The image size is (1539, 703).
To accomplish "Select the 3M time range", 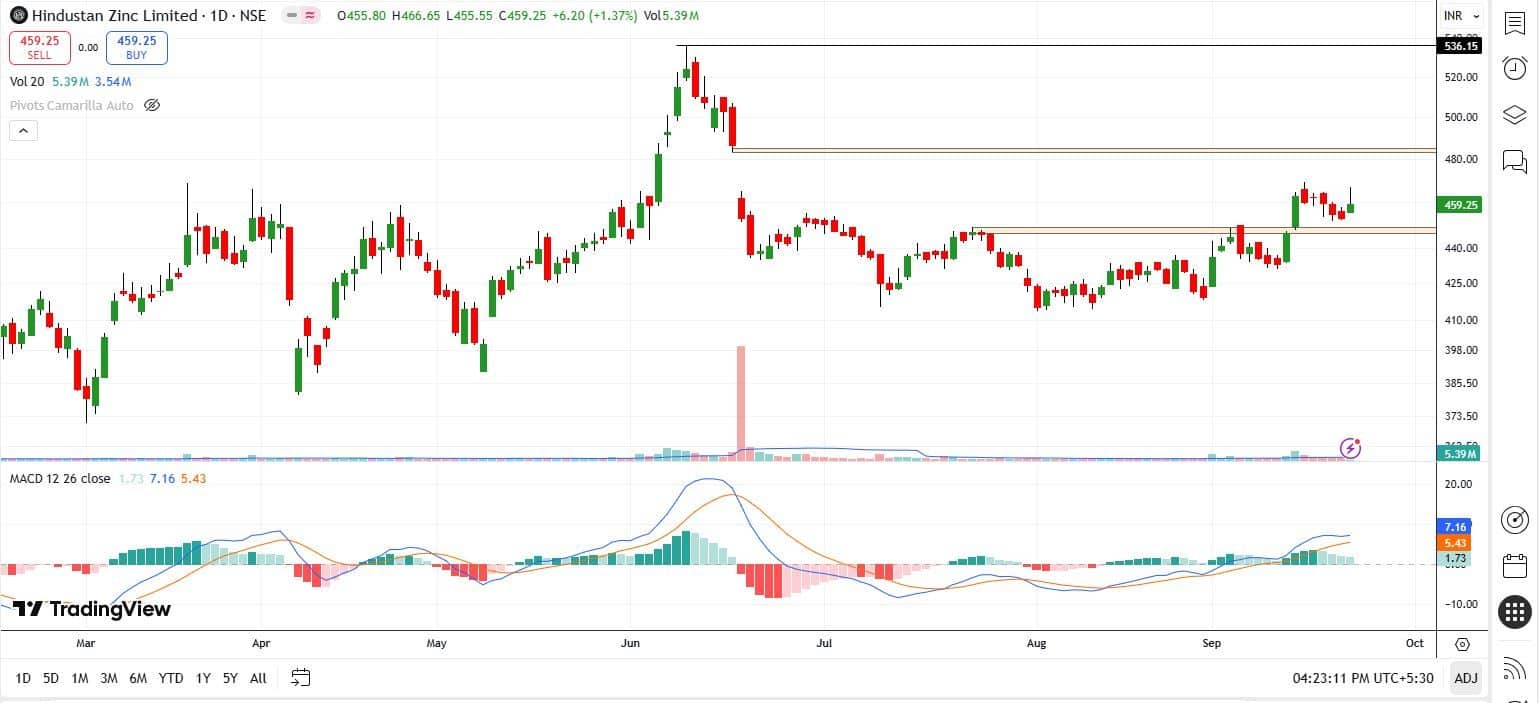I will coord(109,678).
